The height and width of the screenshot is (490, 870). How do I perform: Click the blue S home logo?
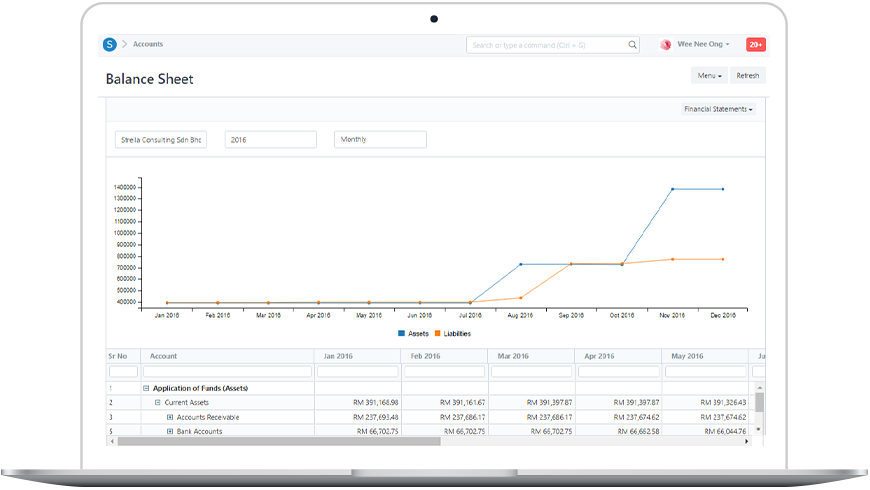point(110,44)
